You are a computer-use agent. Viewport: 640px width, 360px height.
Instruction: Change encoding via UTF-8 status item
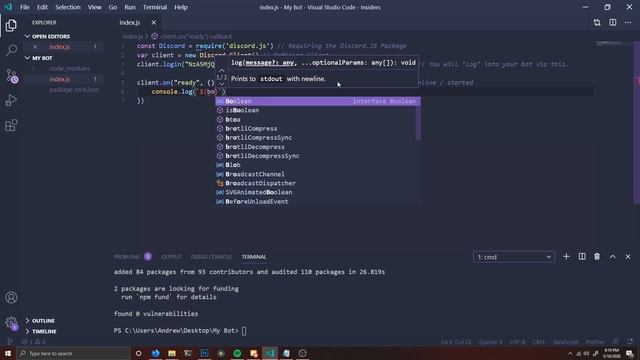tap(518, 342)
